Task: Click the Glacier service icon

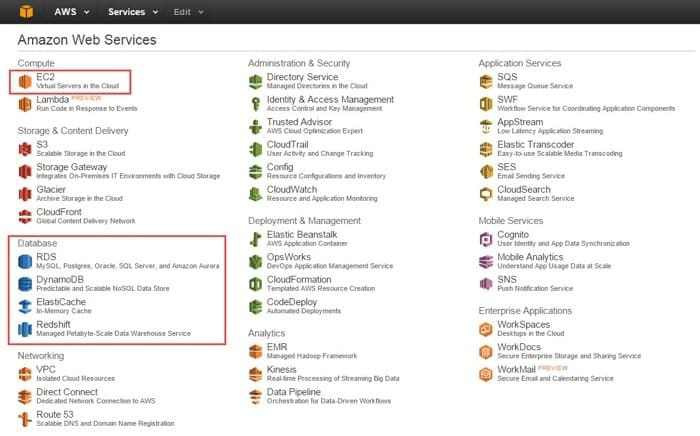Action: coord(25,194)
